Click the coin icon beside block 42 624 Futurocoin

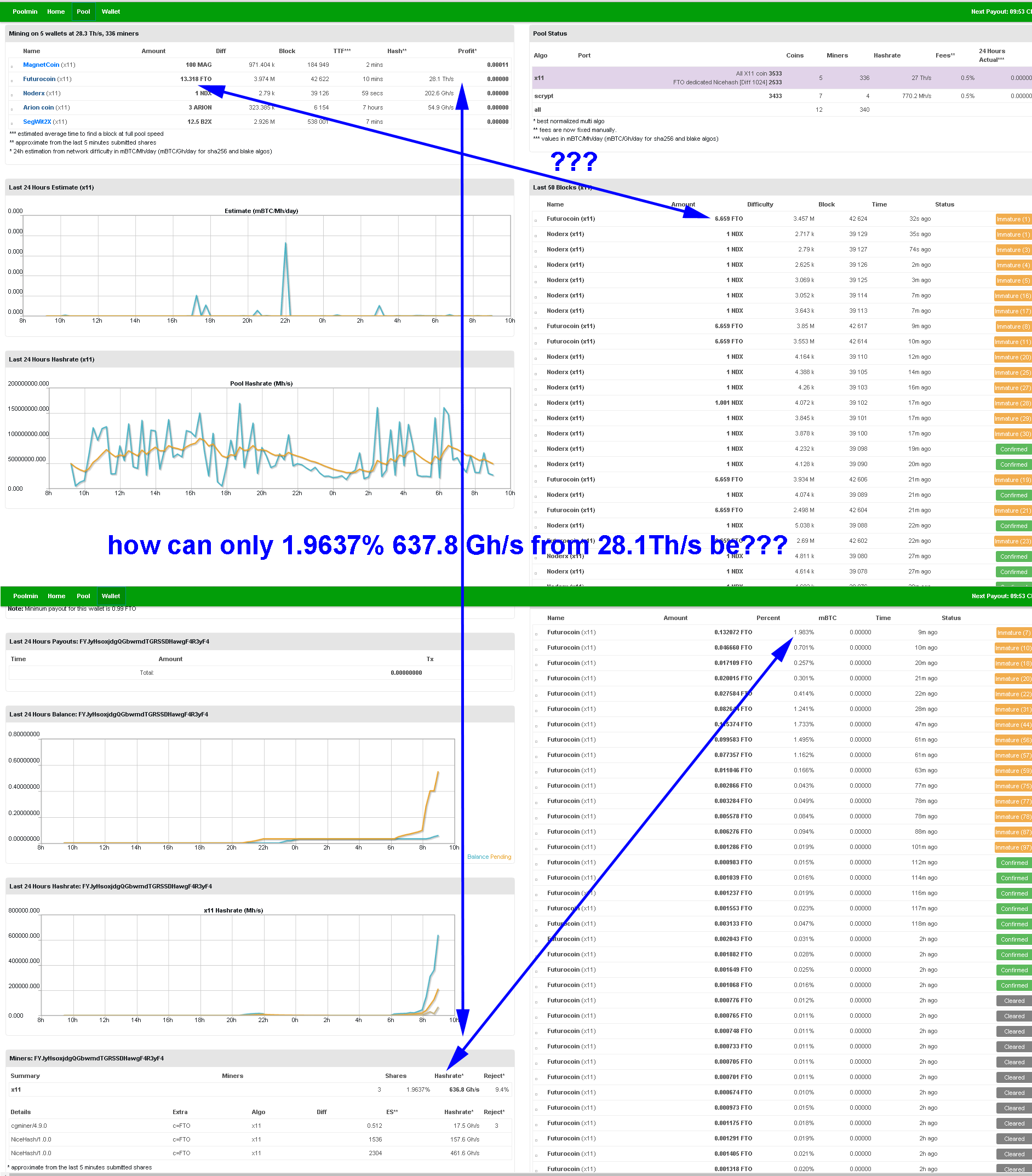tap(536, 220)
